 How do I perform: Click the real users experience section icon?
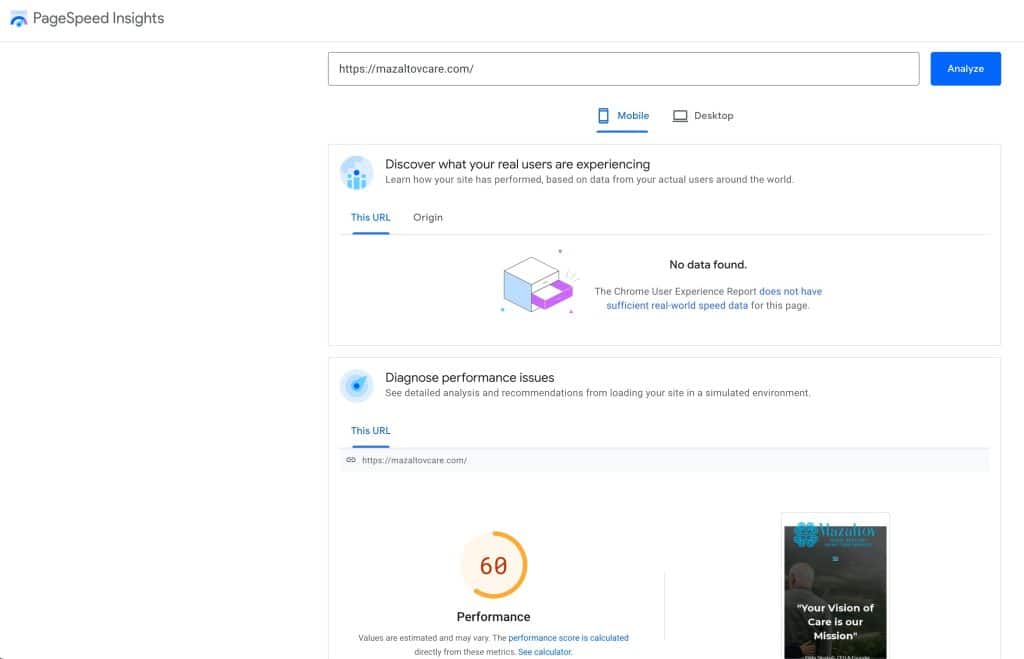tap(356, 172)
